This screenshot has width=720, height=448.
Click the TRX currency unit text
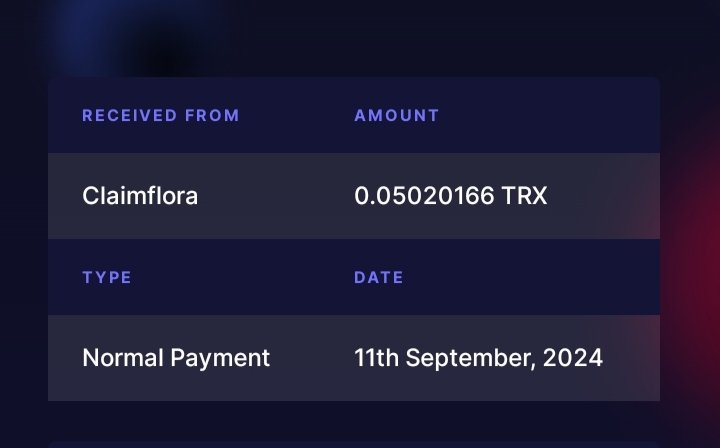[525, 196]
